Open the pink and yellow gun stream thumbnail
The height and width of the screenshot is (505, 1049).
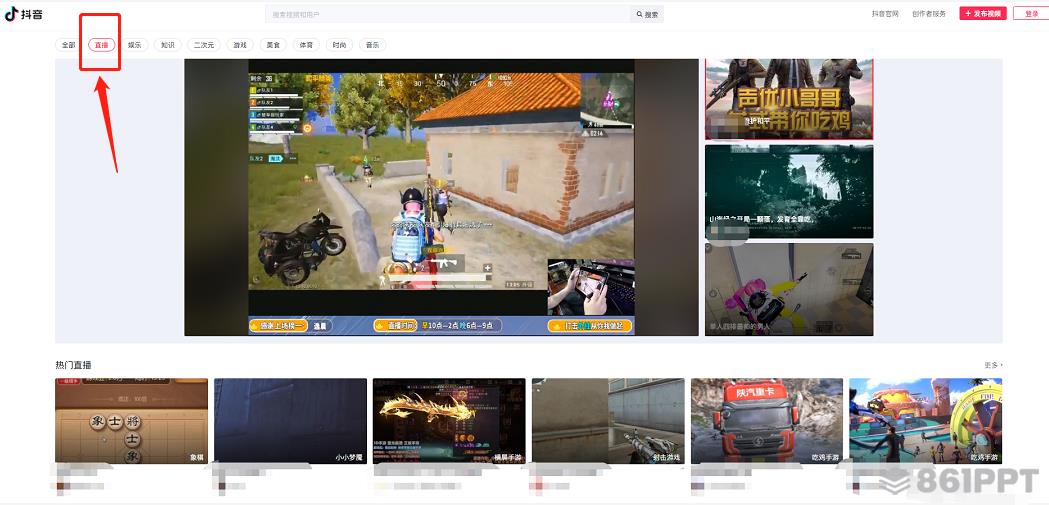pyautogui.click(x=789, y=289)
